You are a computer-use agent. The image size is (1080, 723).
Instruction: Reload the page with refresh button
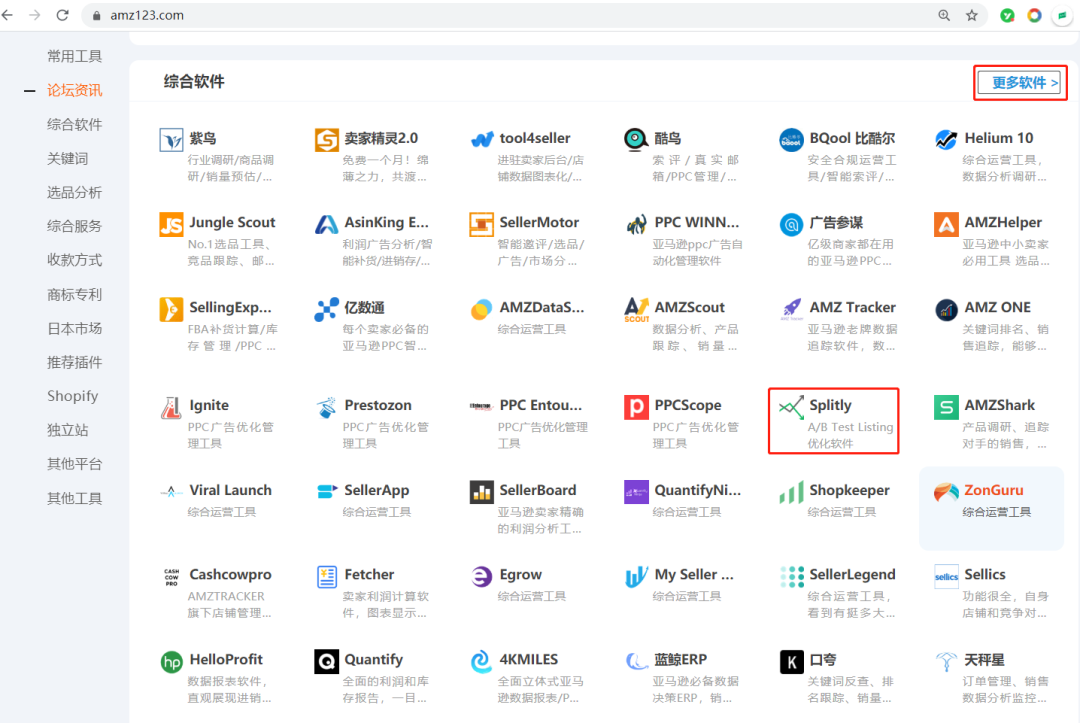click(63, 15)
